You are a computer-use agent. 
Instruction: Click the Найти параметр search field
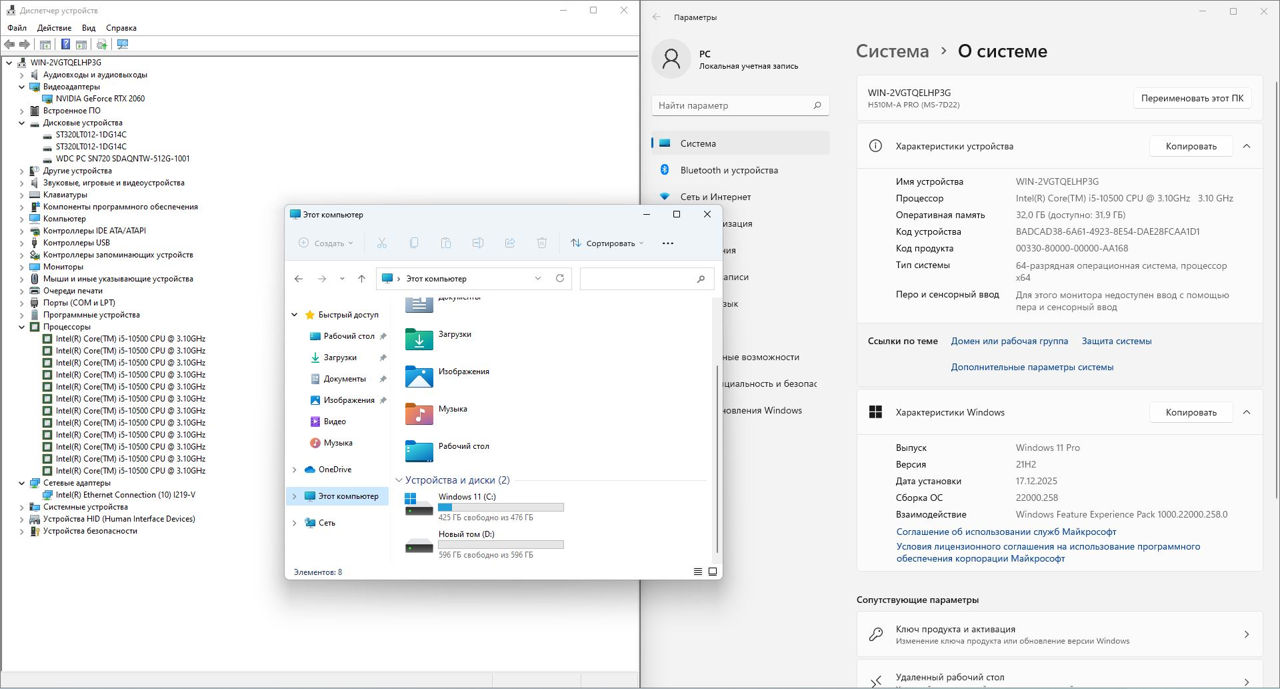pos(740,105)
